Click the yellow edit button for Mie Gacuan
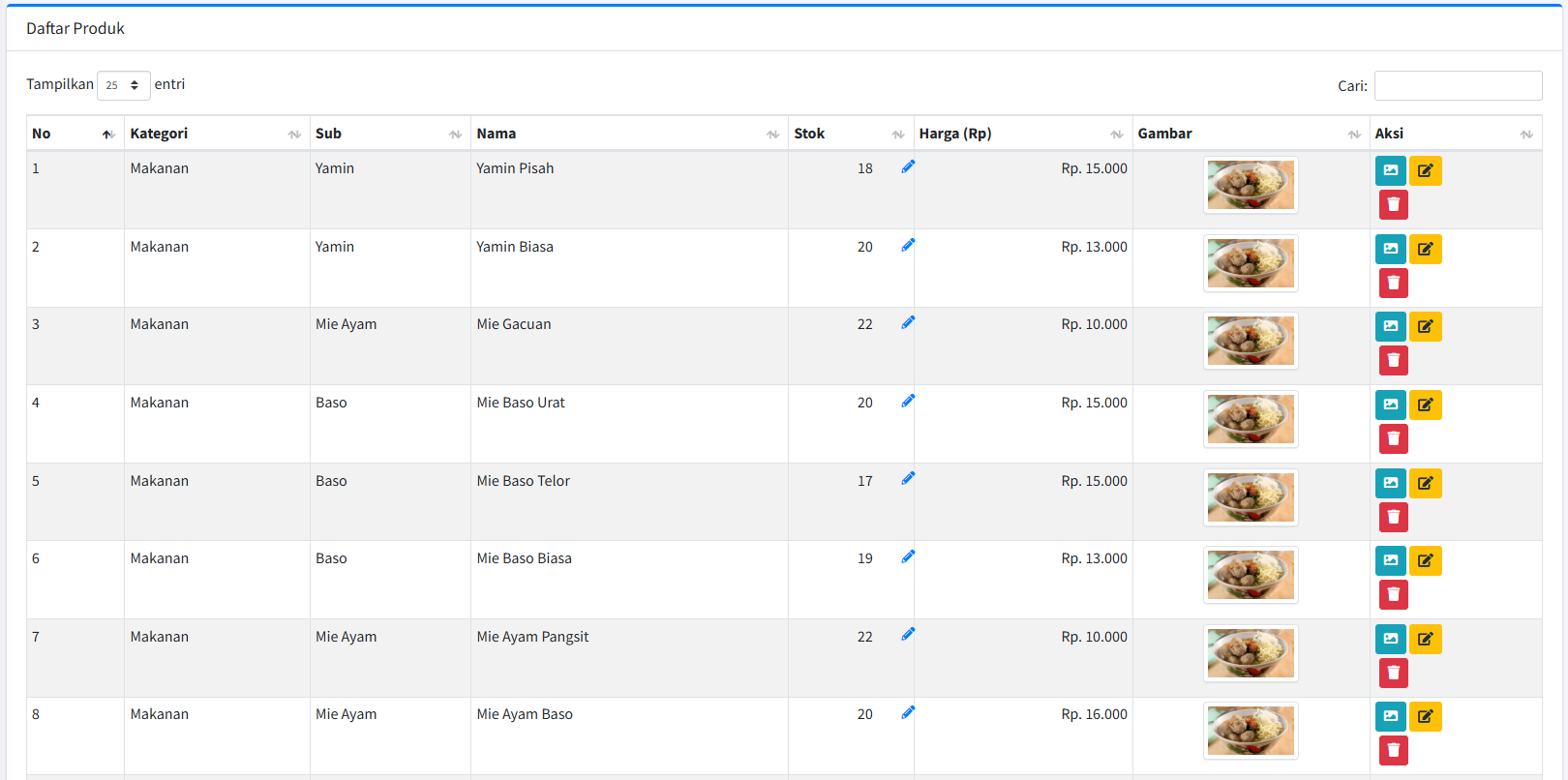 [x=1425, y=326]
